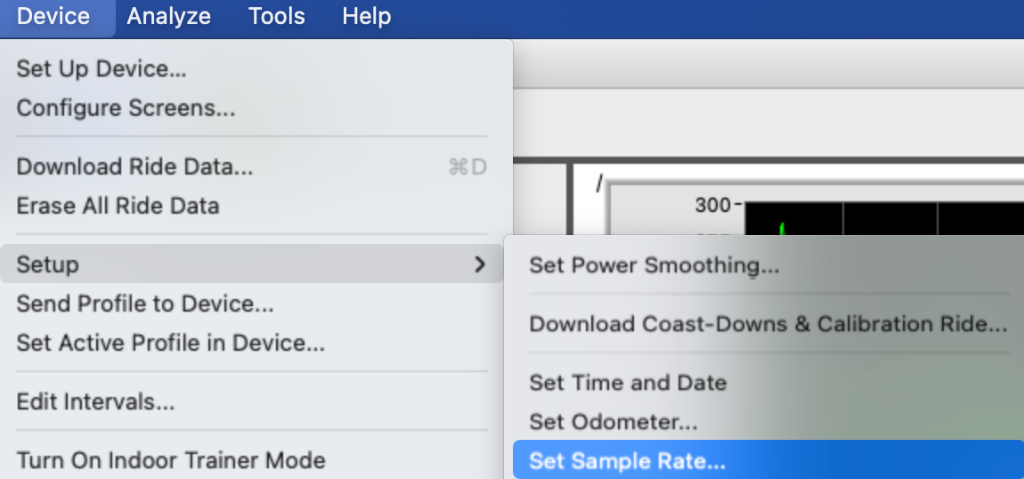
Task: Open the Tools menu
Action: pos(277,17)
